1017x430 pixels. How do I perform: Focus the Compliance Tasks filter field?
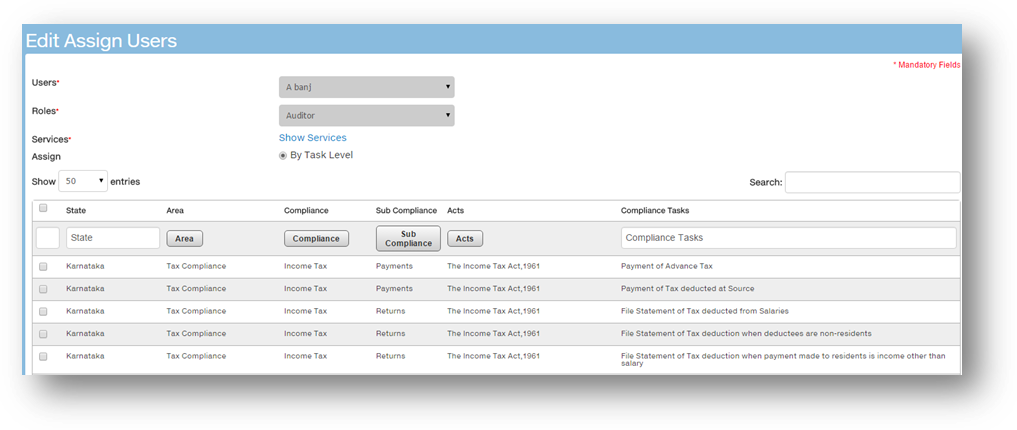click(788, 238)
